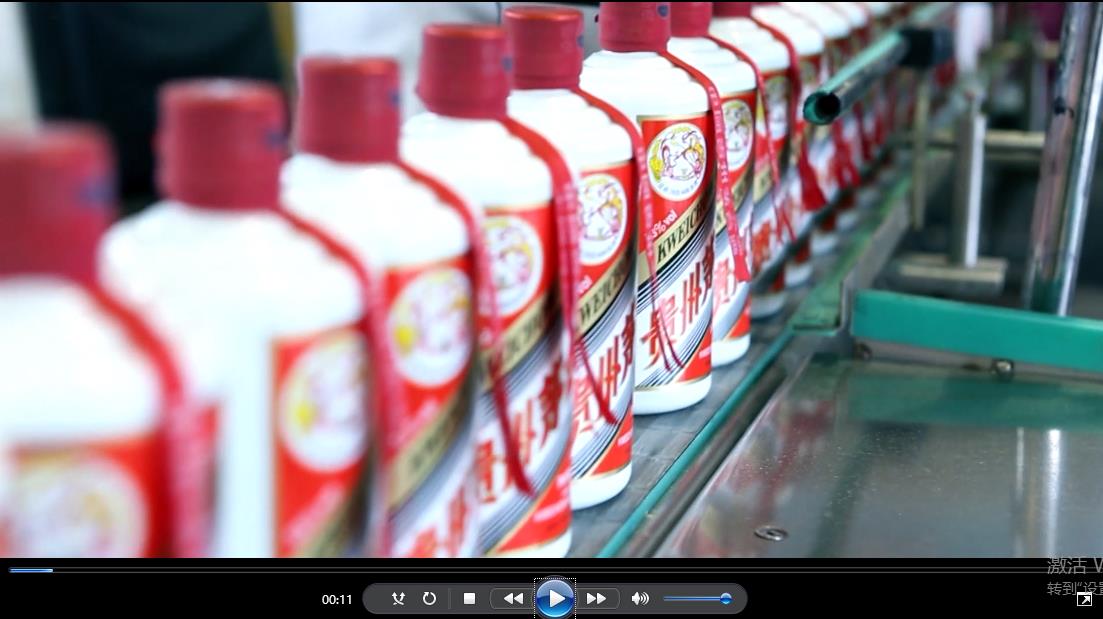Switch to full-screen view icon
The image size is (1103, 619).
click(1085, 599)
